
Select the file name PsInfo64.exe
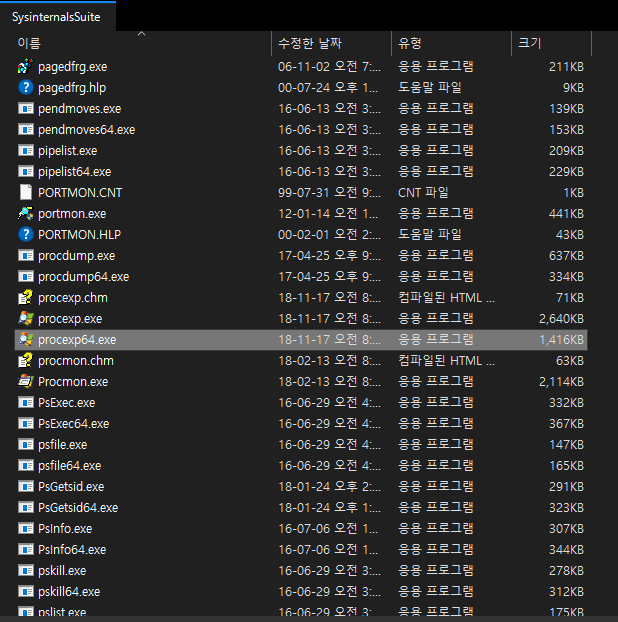72,550
